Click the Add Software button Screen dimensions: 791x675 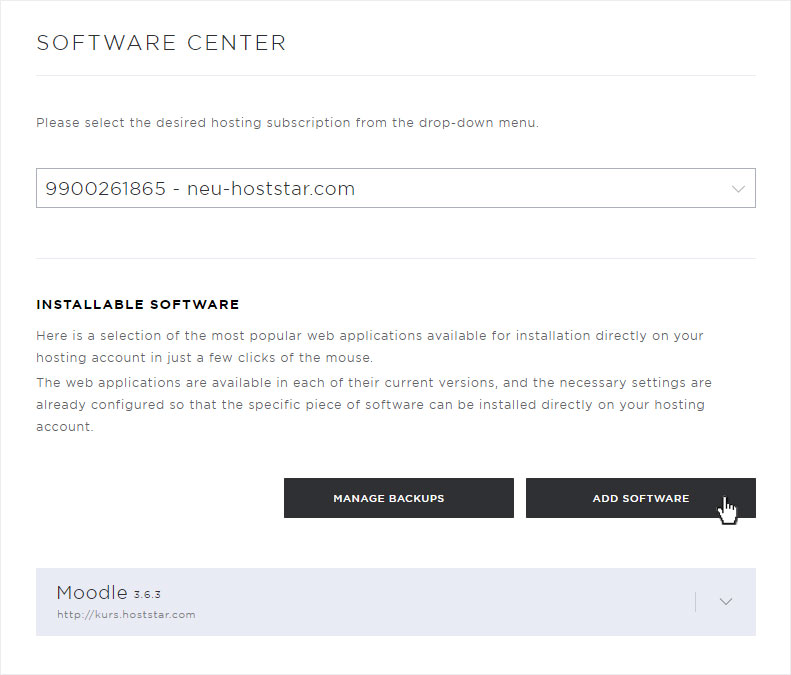point(641,498)
